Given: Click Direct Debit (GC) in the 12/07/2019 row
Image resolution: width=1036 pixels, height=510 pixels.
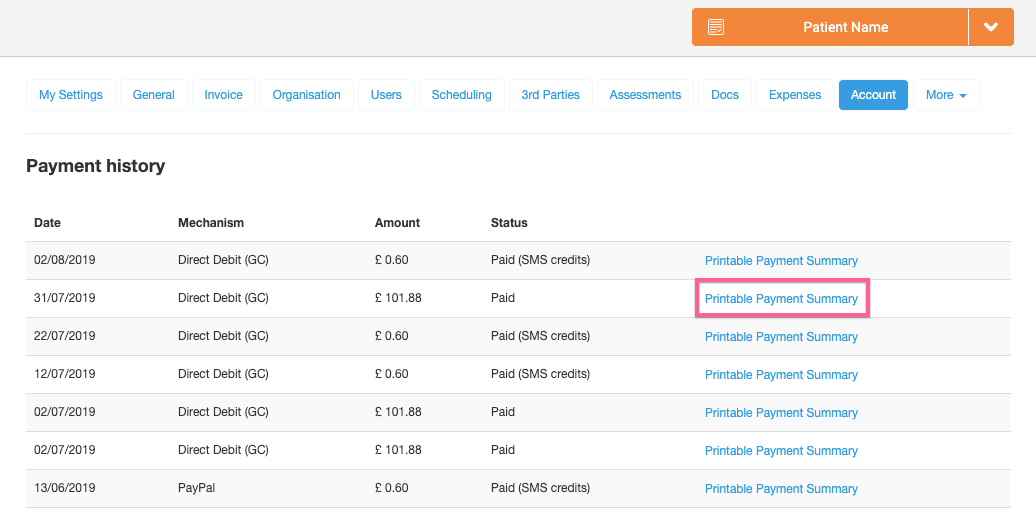Looking at the screenshot, I should (223, 374).
